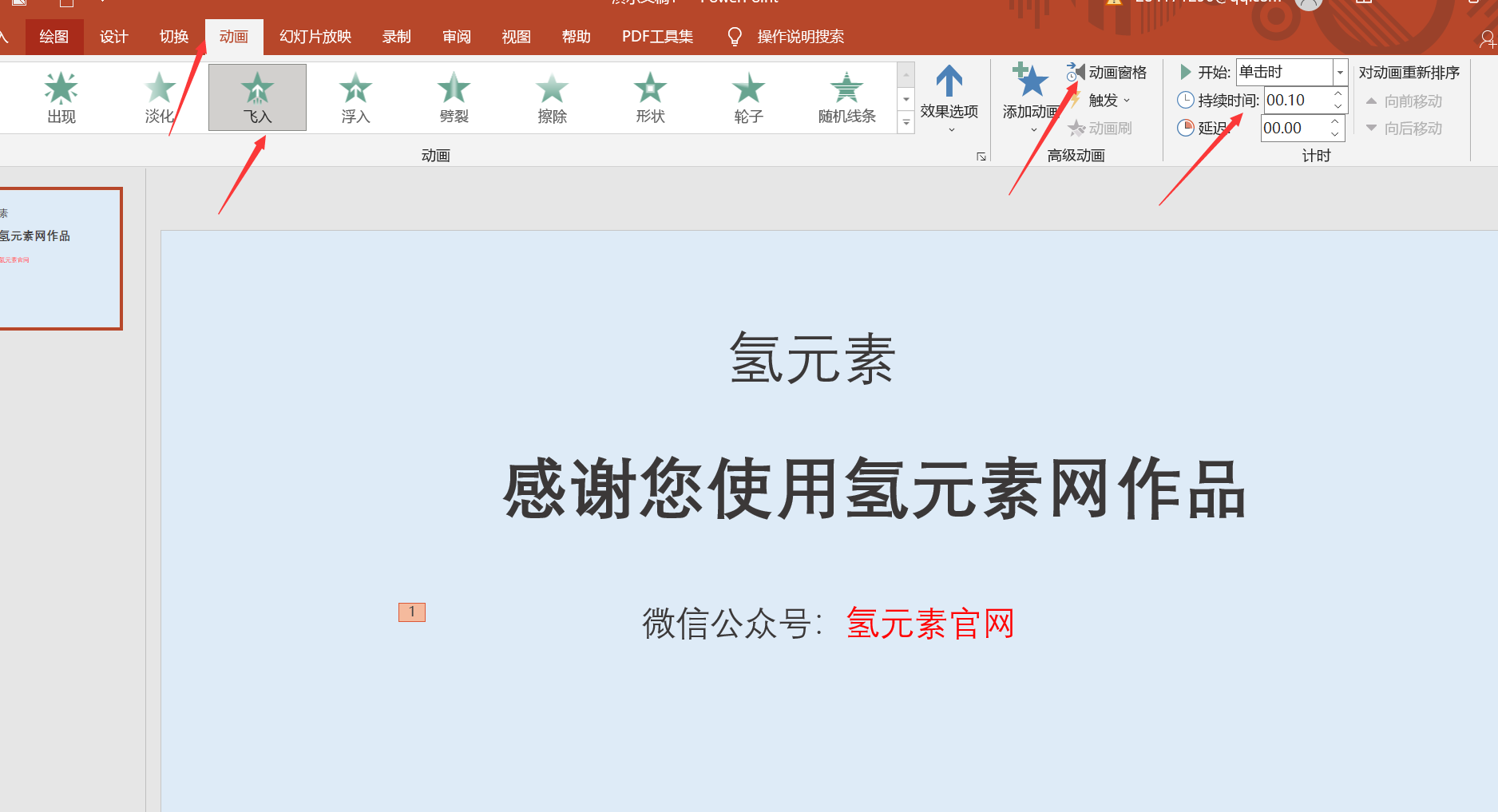
Task: Click the red 氢元素官网 text
Action: click(930, 624)
